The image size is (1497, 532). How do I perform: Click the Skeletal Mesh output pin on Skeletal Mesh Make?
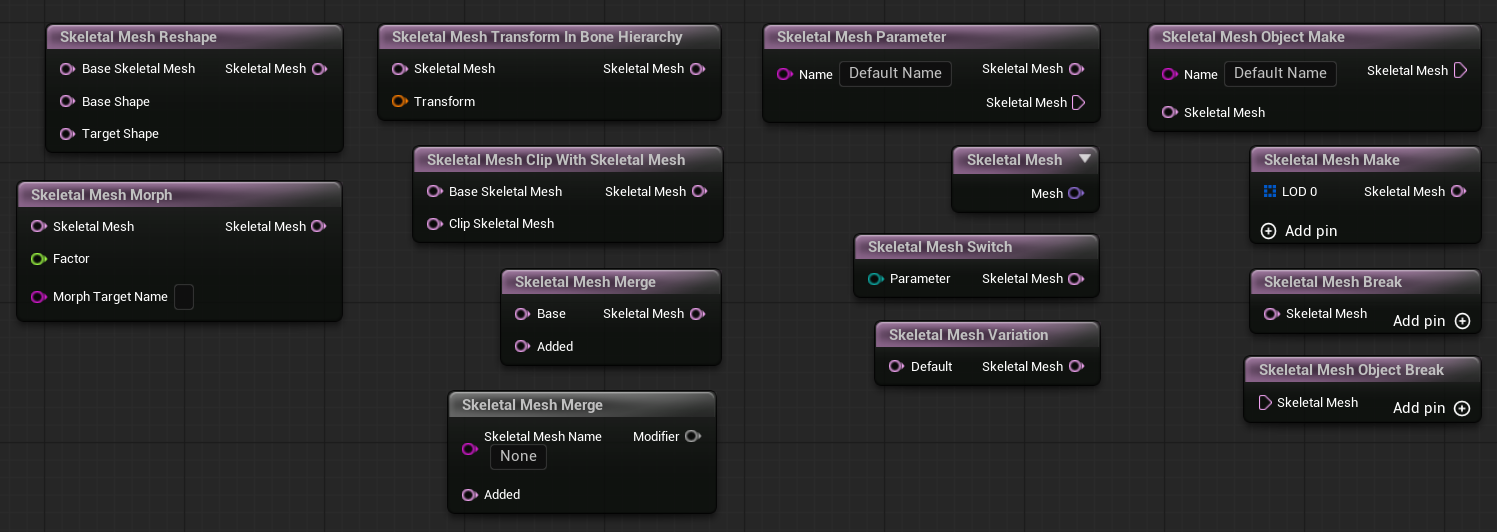[x=1458, y=192]
